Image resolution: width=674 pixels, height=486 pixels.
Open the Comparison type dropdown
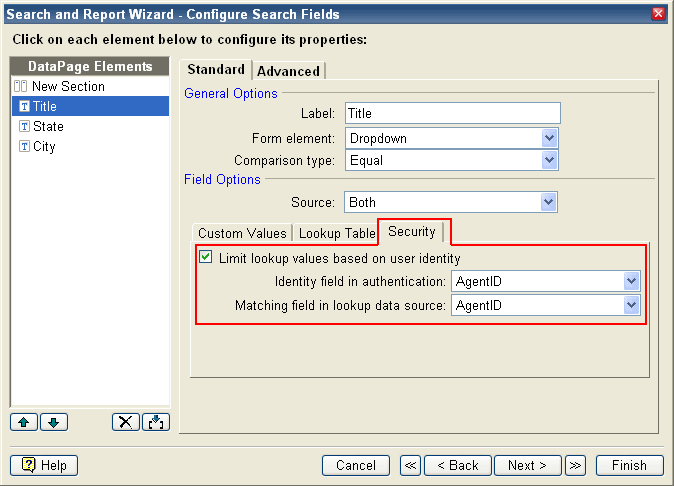point(549,160)
